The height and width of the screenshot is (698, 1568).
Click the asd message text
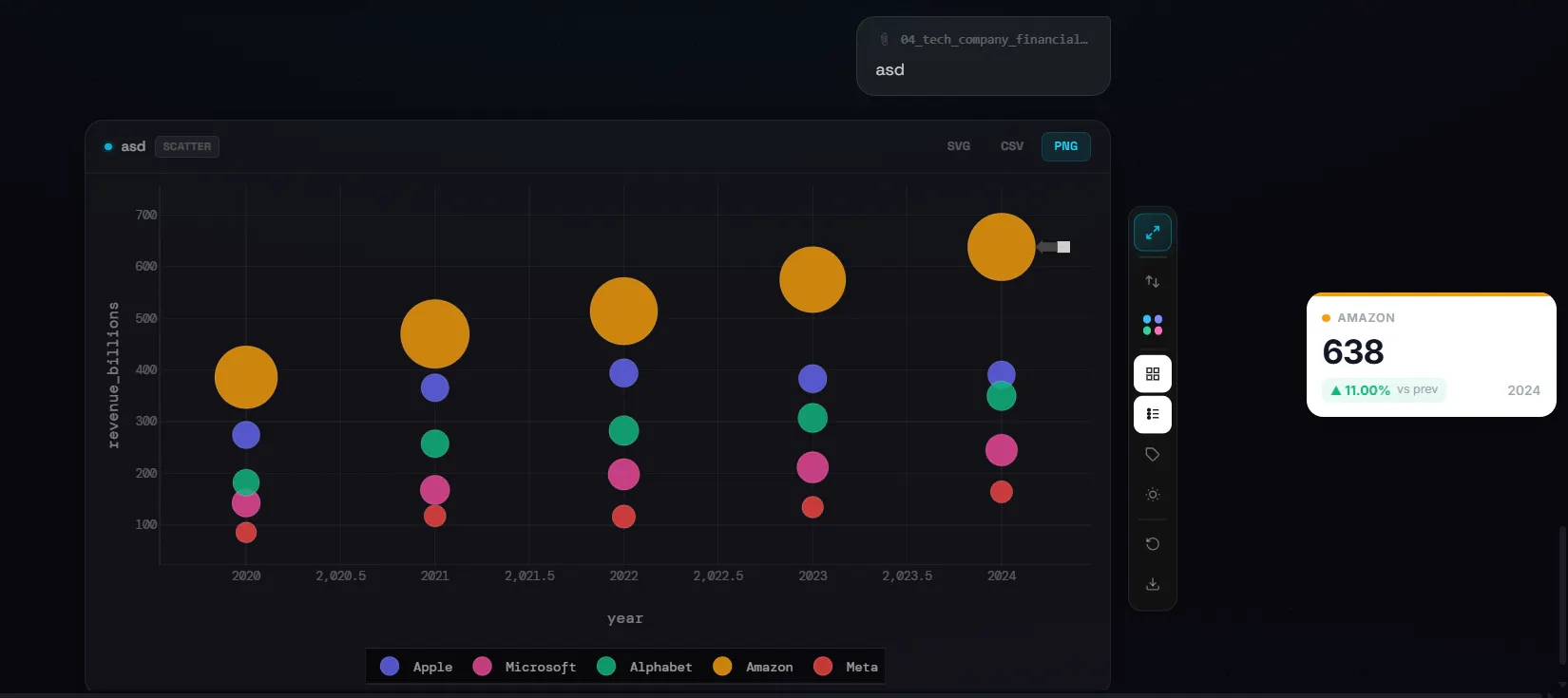coord(889,69)
